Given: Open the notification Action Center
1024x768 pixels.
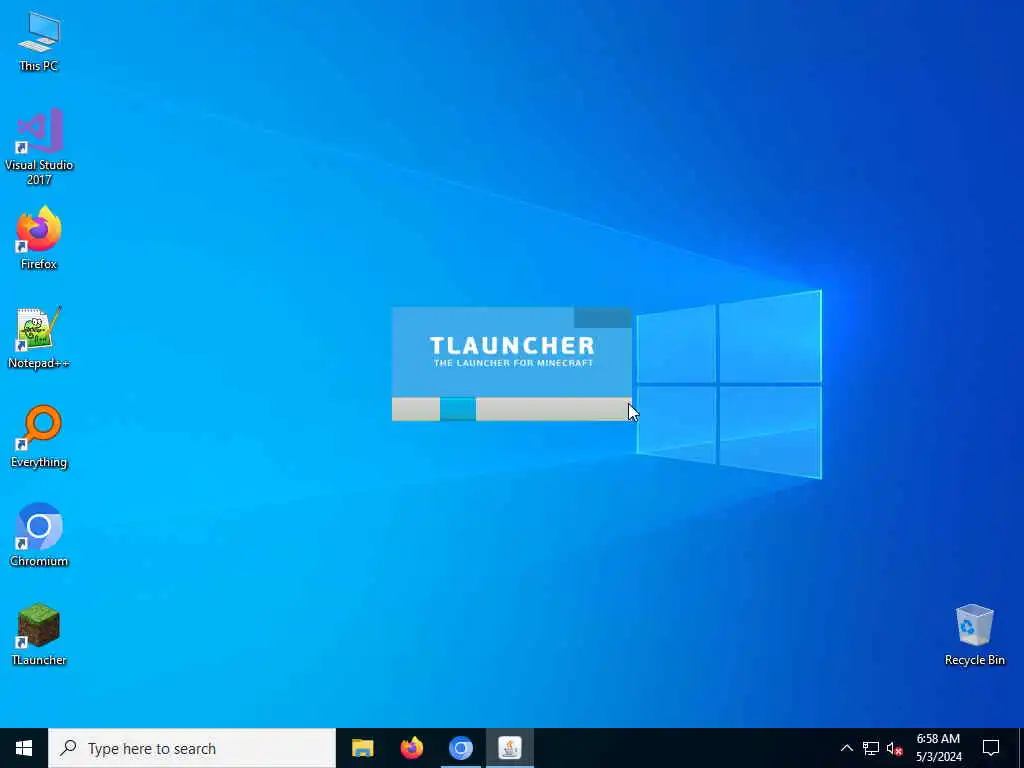Looking at the screenshot, I should tap(991, 748).
